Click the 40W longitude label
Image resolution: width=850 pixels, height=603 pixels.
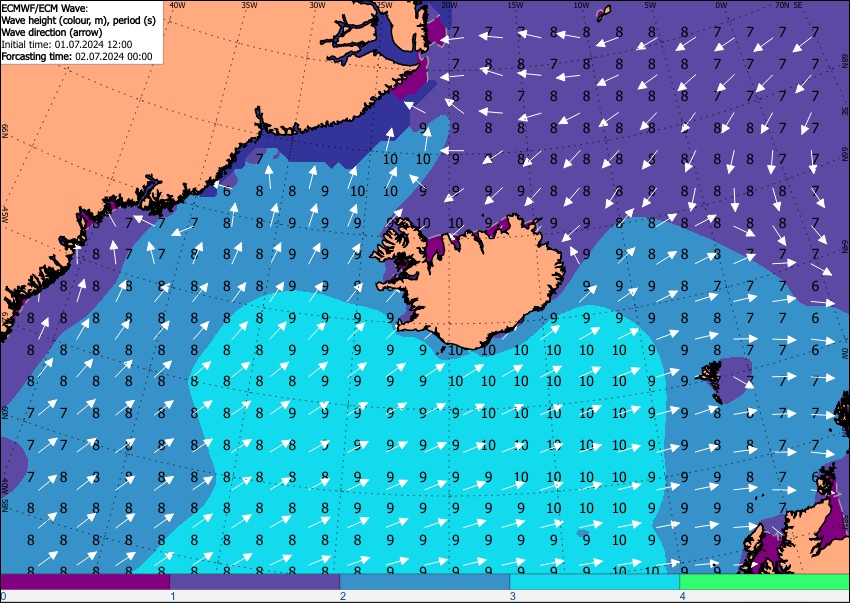tap(177, 5)
